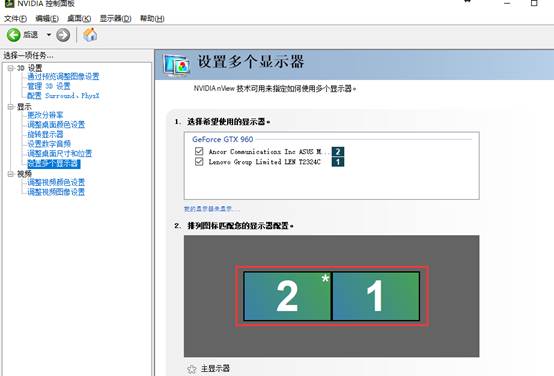Click the Lenovo Group Limited LEN T2324C label
The width and height of the screenshot is (554, 376).
264,162
